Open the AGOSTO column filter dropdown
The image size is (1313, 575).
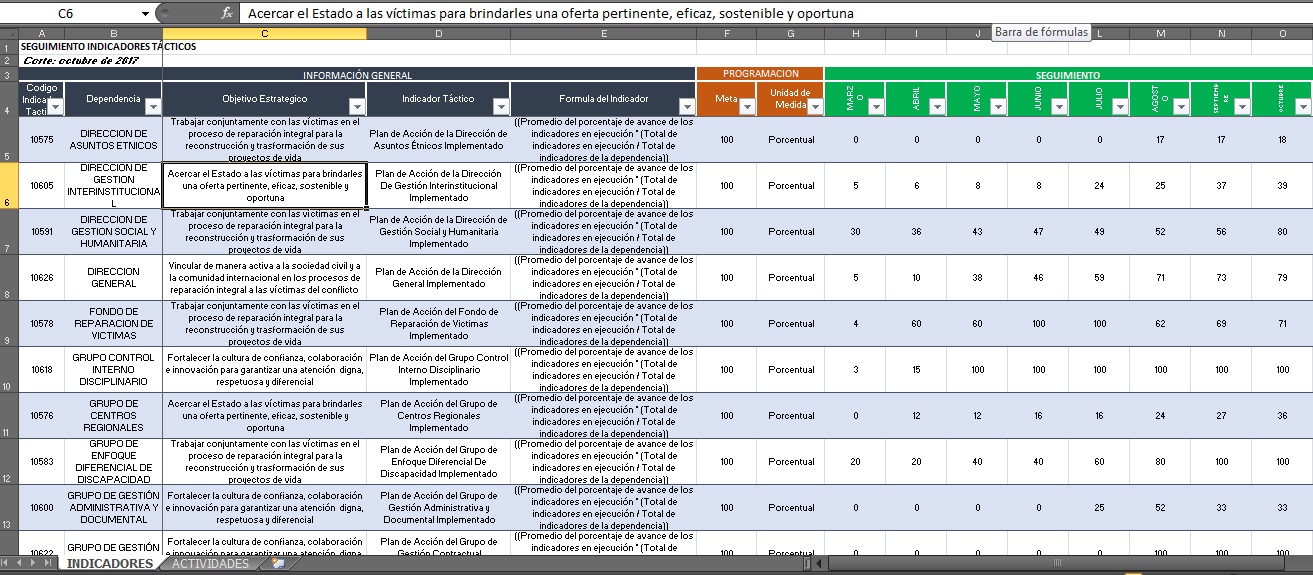tap(1181, 107)
